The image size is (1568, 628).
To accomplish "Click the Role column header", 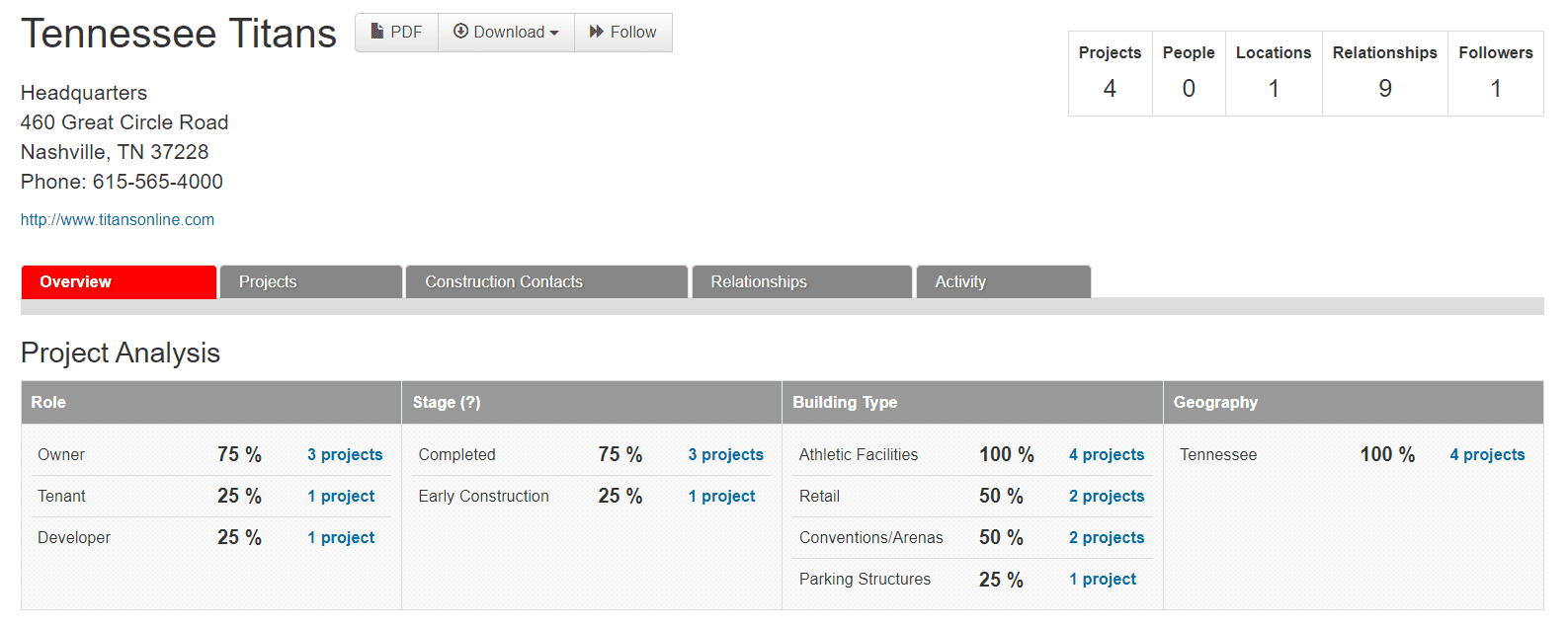I will pos(211,402).
